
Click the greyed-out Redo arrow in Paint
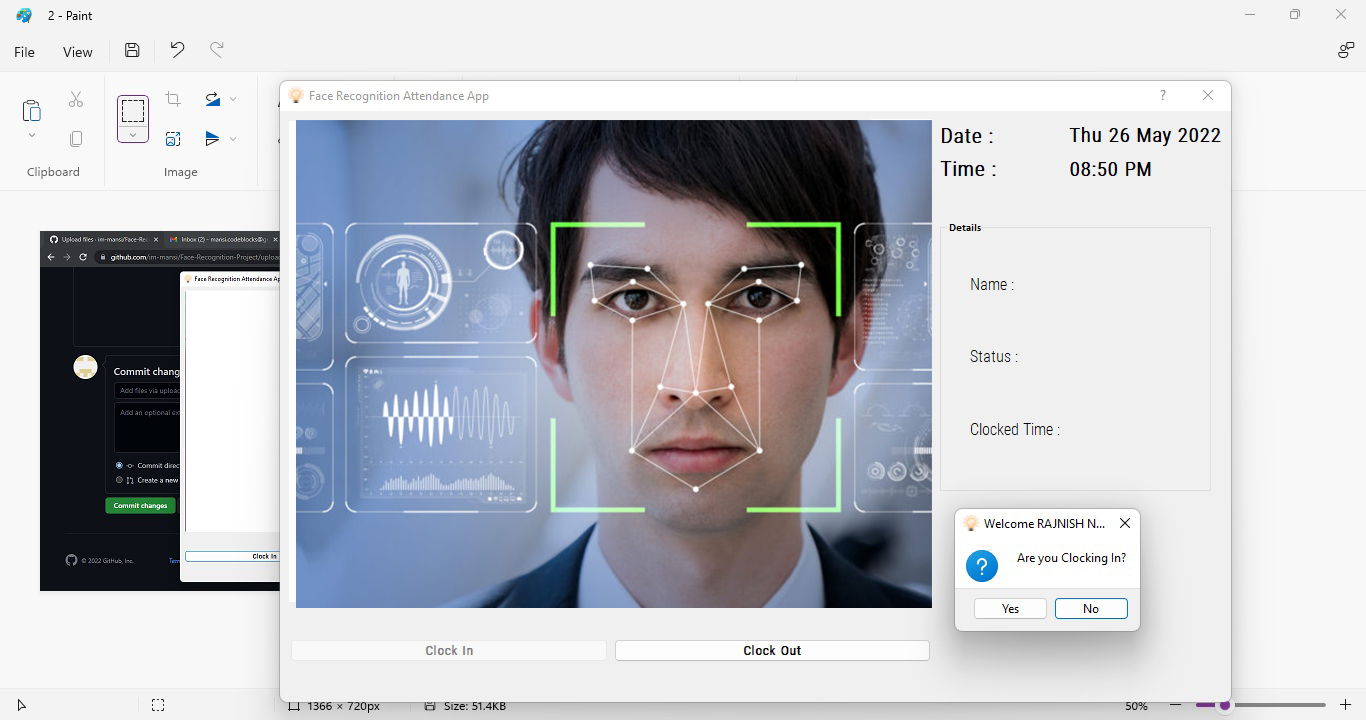(216, 51)
